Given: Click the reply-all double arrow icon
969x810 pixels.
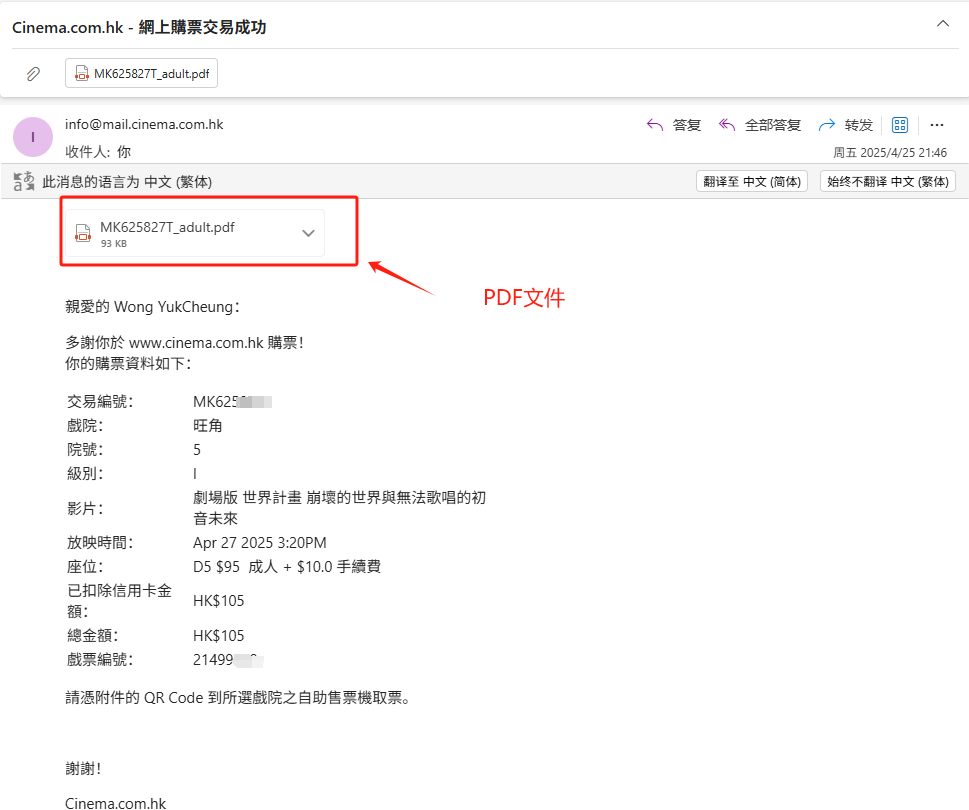Looking at the screenshot, I should [728, 125].
